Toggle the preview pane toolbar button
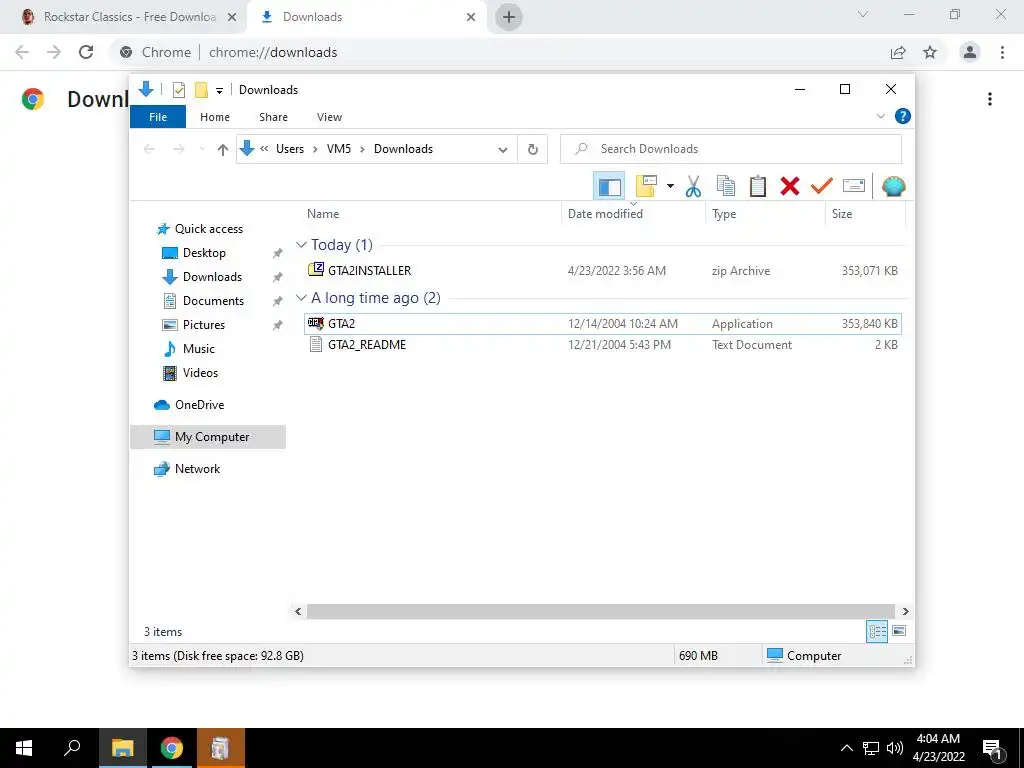Viewport: 1024px width, 768px height. point(609,187)
